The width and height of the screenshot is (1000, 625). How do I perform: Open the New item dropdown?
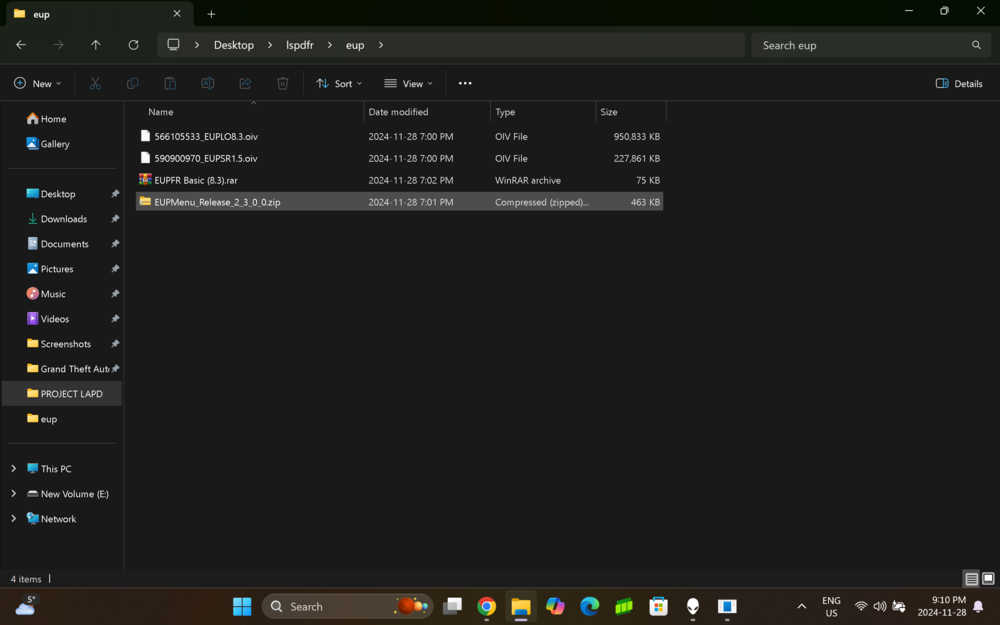click(37, 83)
